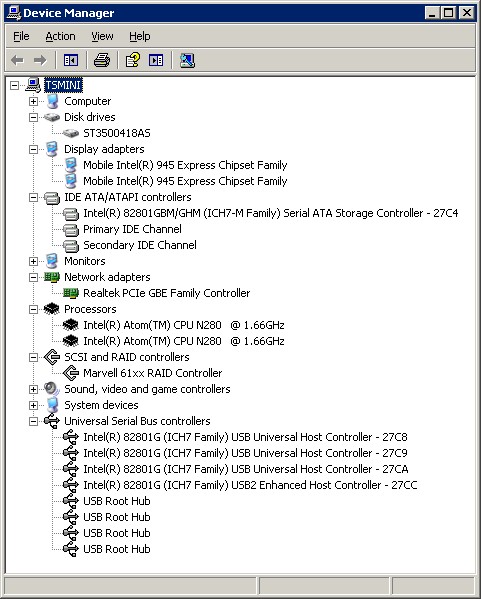Open the Action menu
This screenshot has height=599, width=481.
click(60, 36)
